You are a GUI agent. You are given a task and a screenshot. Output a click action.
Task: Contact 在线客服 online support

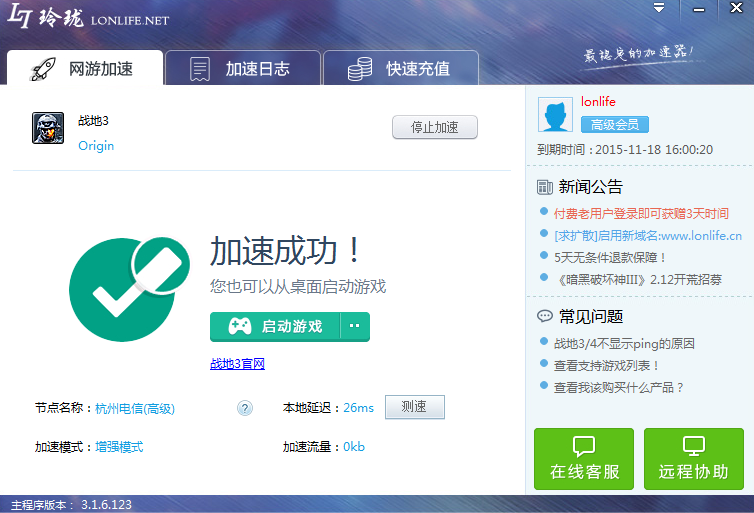[583, 459]
